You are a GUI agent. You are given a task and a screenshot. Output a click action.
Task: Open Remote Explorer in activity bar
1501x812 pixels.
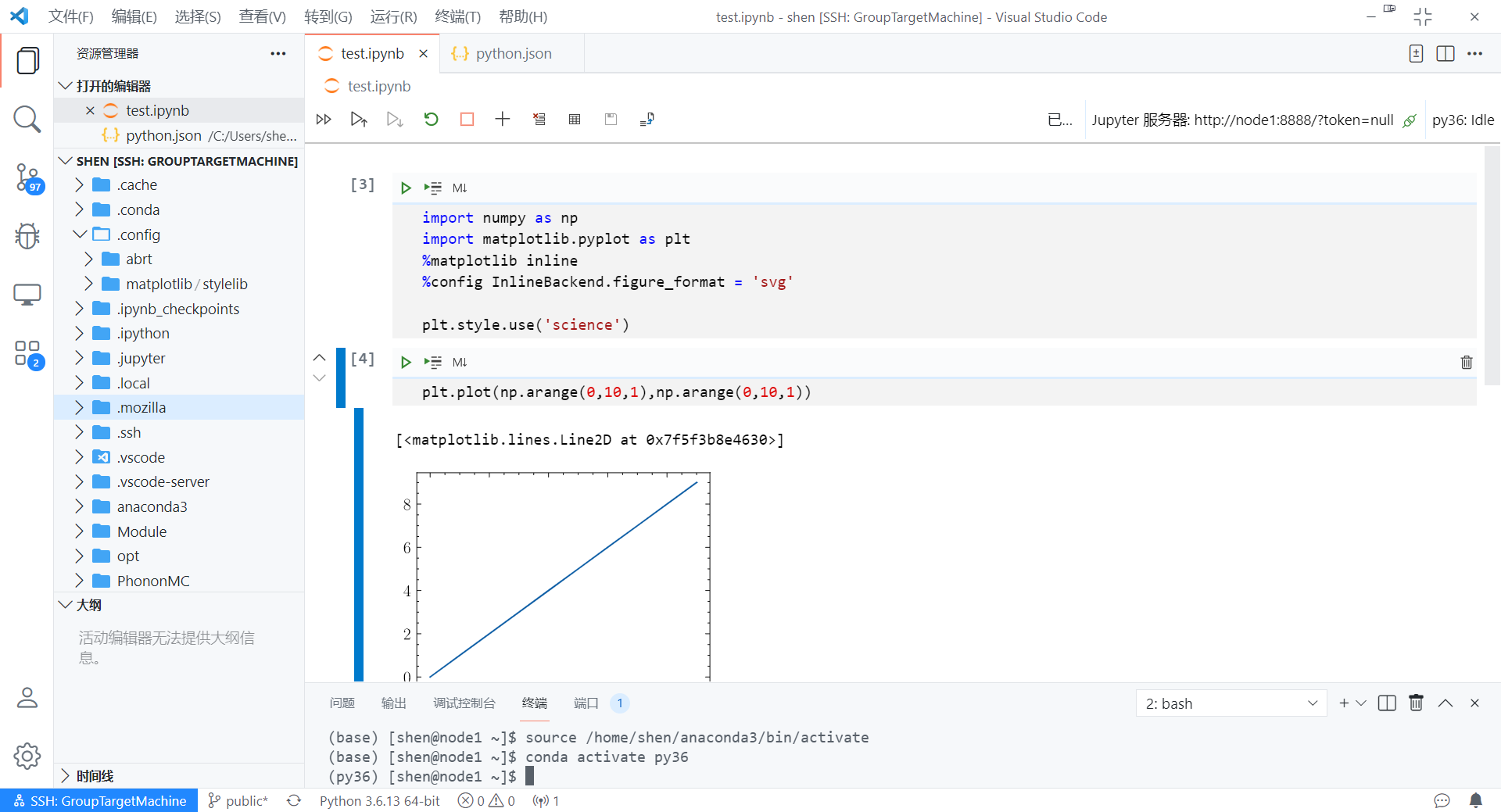point(27,295)
